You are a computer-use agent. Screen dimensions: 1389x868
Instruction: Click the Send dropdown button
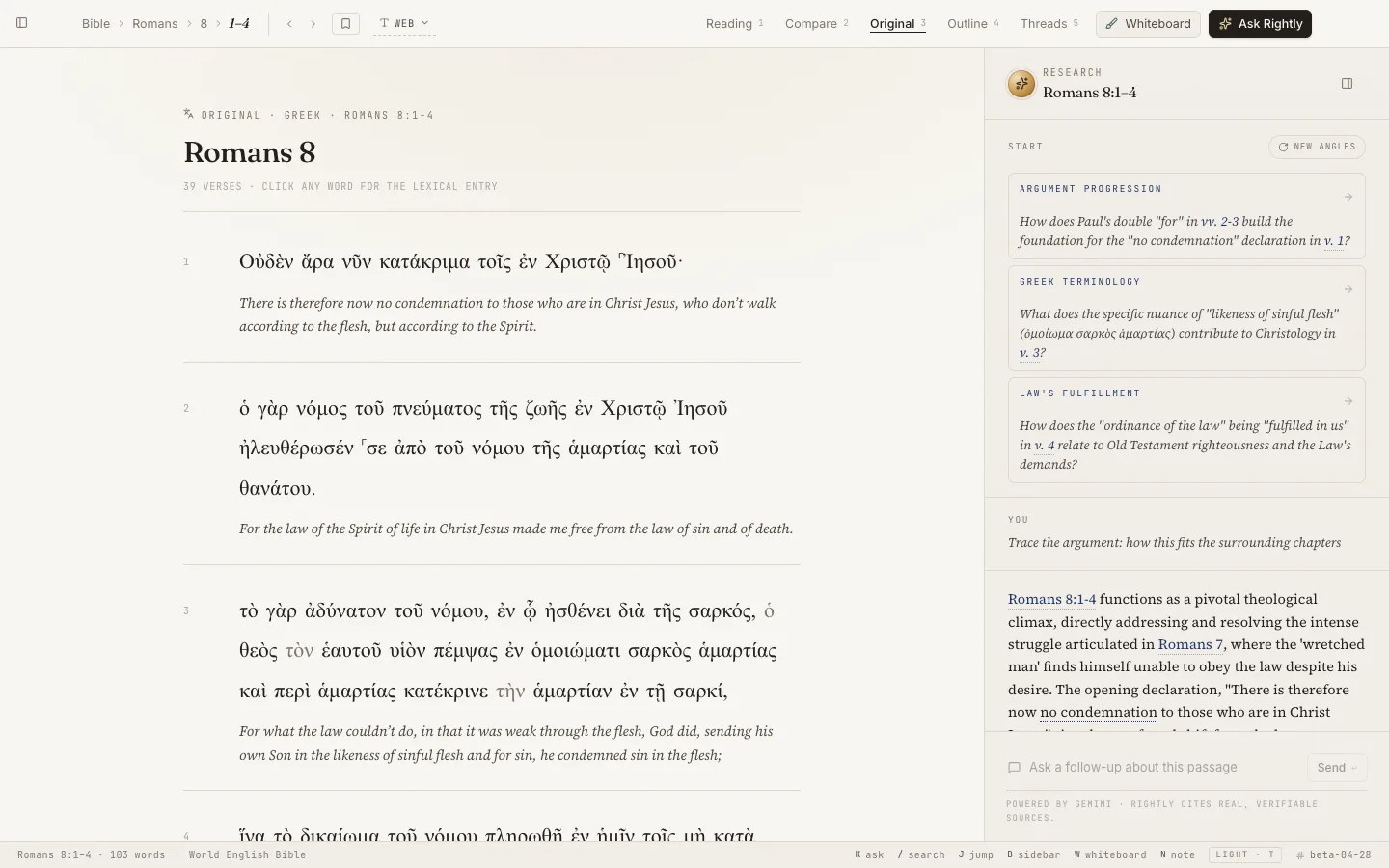click(1337, 768)
